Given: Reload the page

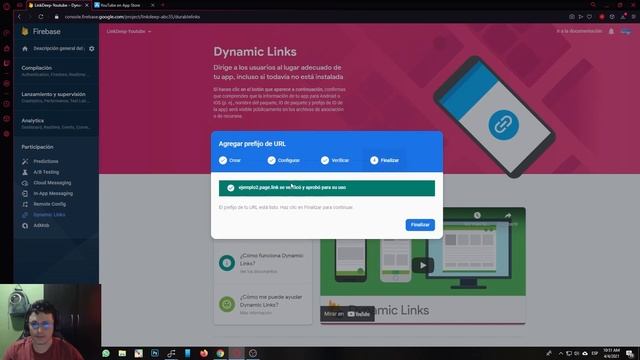Looking at the screenshot, I should [x=41, y=17].
